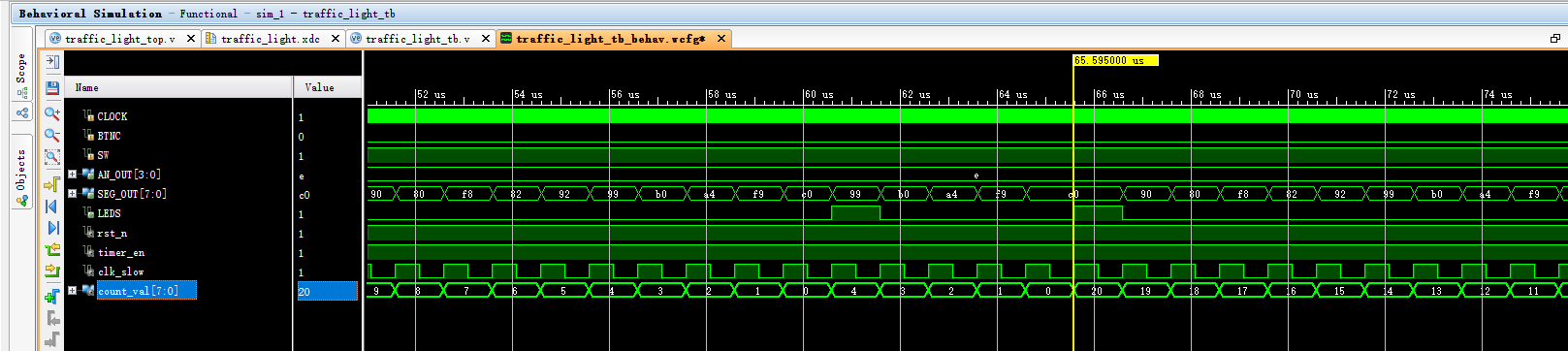Select the SW signal

tap(103, 155)
